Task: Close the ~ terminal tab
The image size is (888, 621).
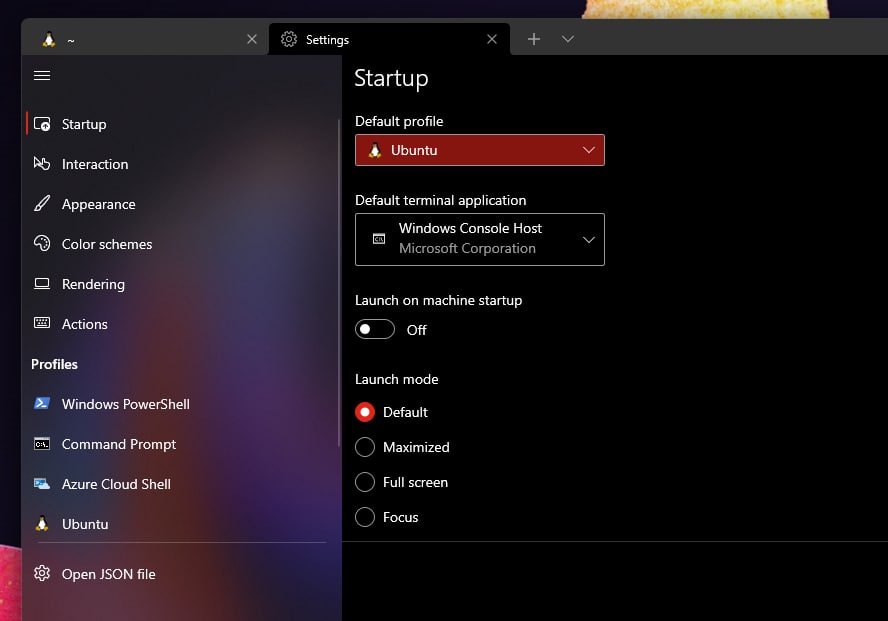Action: coord(252,39)
